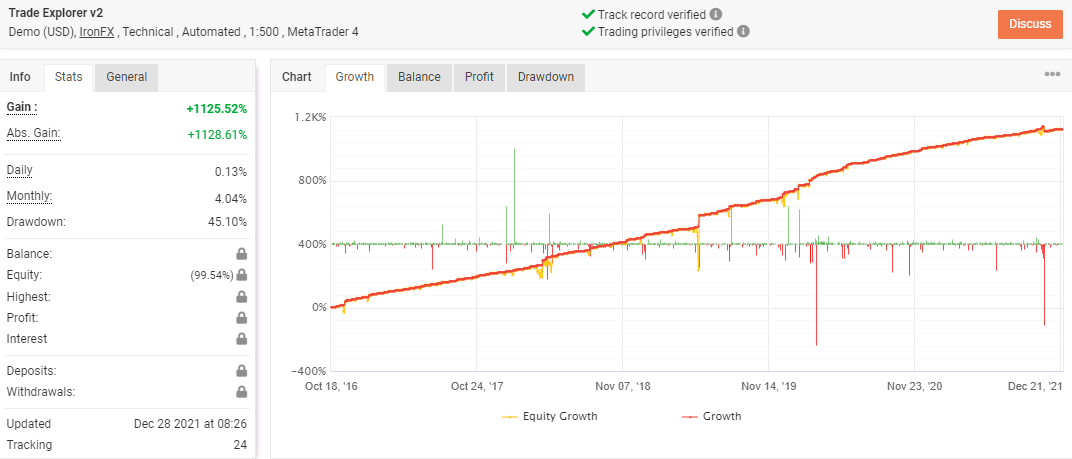
Task: Open the Balance chart tab
Action: coord(419,77)
